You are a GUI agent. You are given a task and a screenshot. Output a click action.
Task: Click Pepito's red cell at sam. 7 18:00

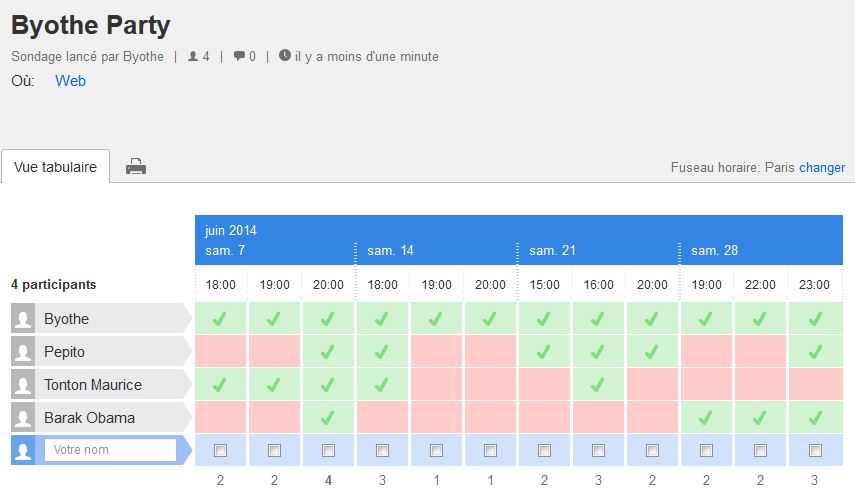[x=221, y=352]
